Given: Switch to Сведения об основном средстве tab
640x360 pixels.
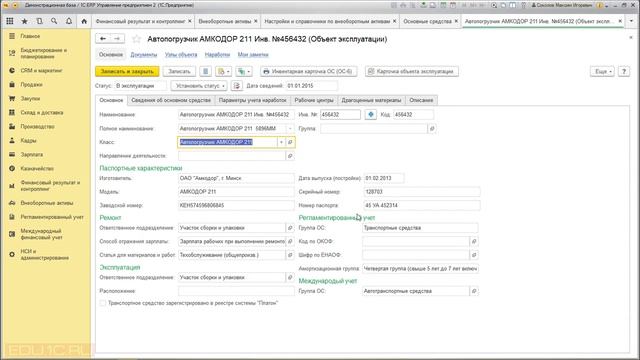Looking at the screenshot, I should click(x=171, y=100).
